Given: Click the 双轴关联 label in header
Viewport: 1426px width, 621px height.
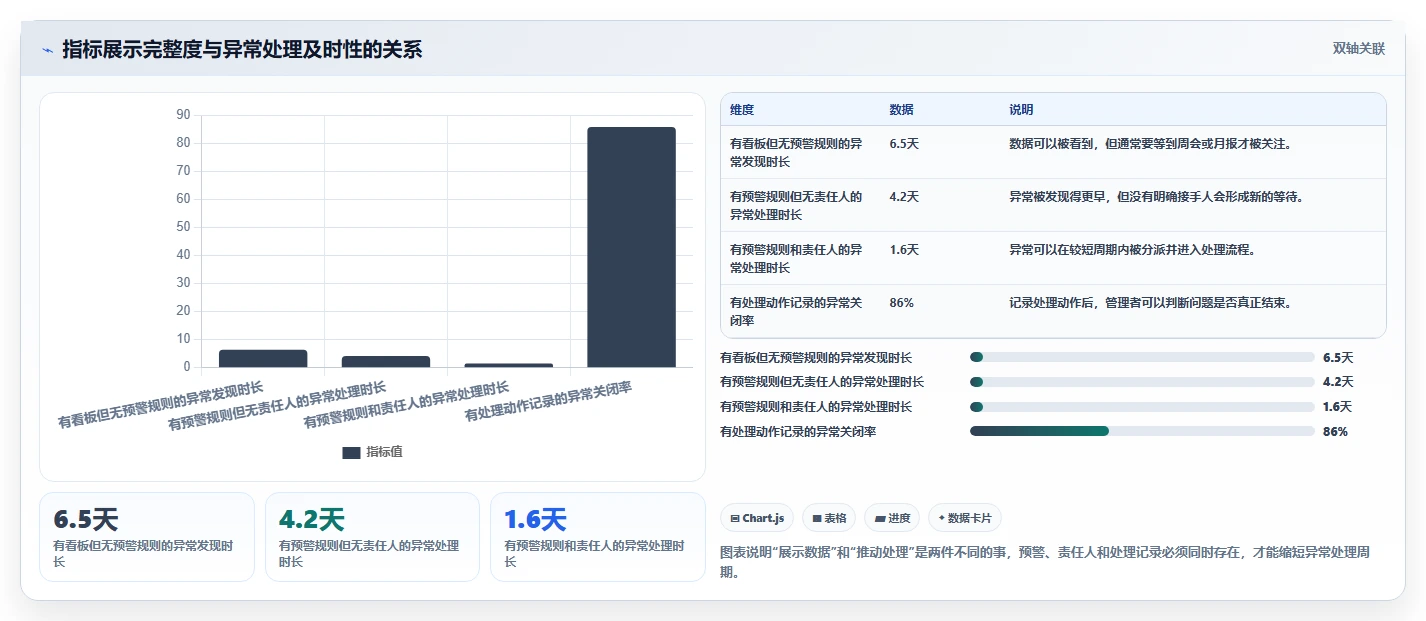Looking at the screenshot, I should 1359,48.
